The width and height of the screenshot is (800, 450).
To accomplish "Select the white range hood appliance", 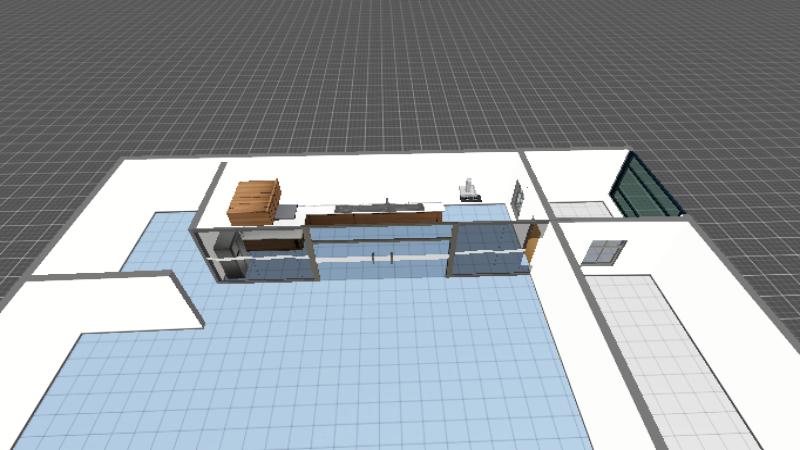I will click(x=468, y=189).
